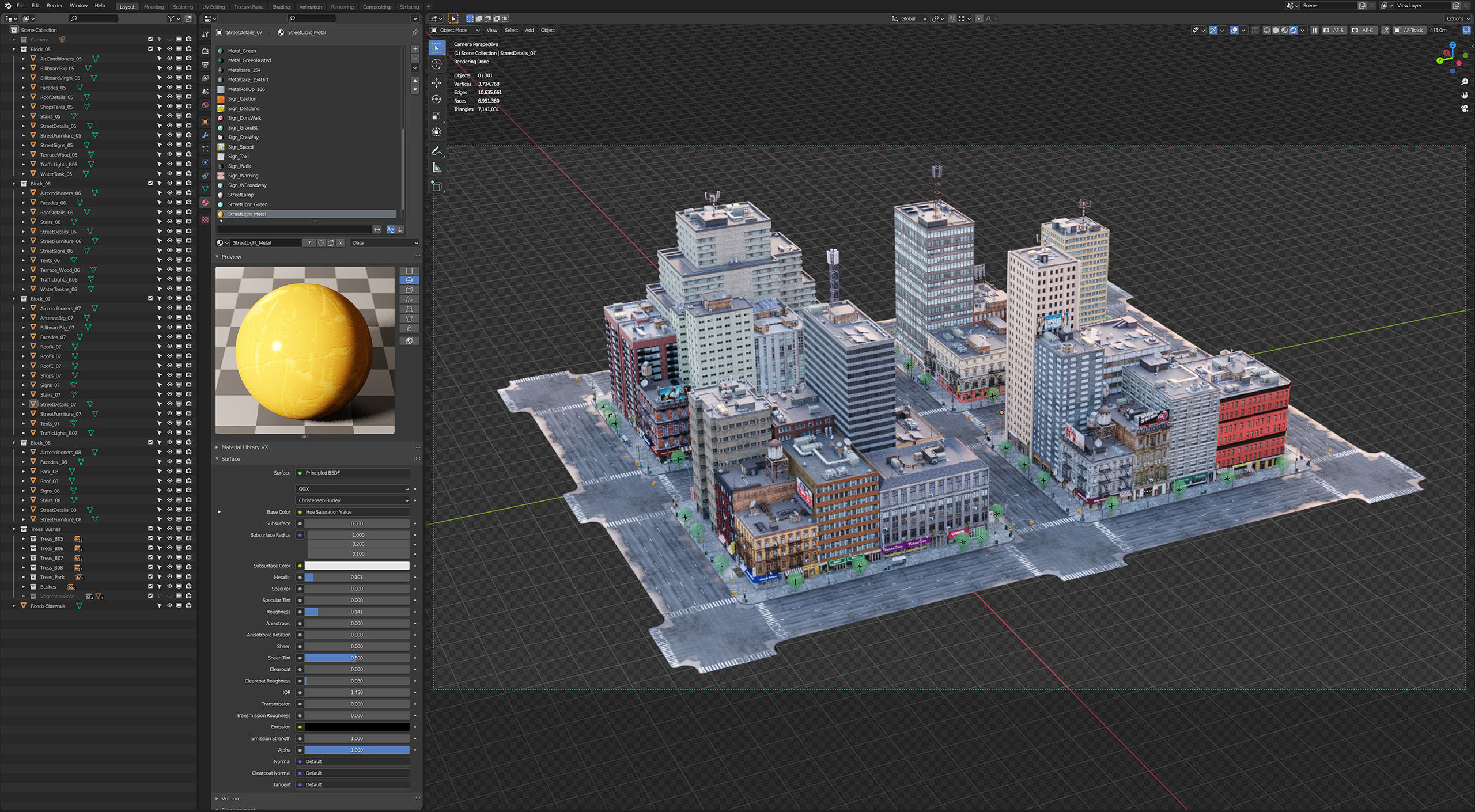The width and height of the screenshot is (1475, 812).
Task: Open the Global transform orientation dropdown
Action: [909, 18]
